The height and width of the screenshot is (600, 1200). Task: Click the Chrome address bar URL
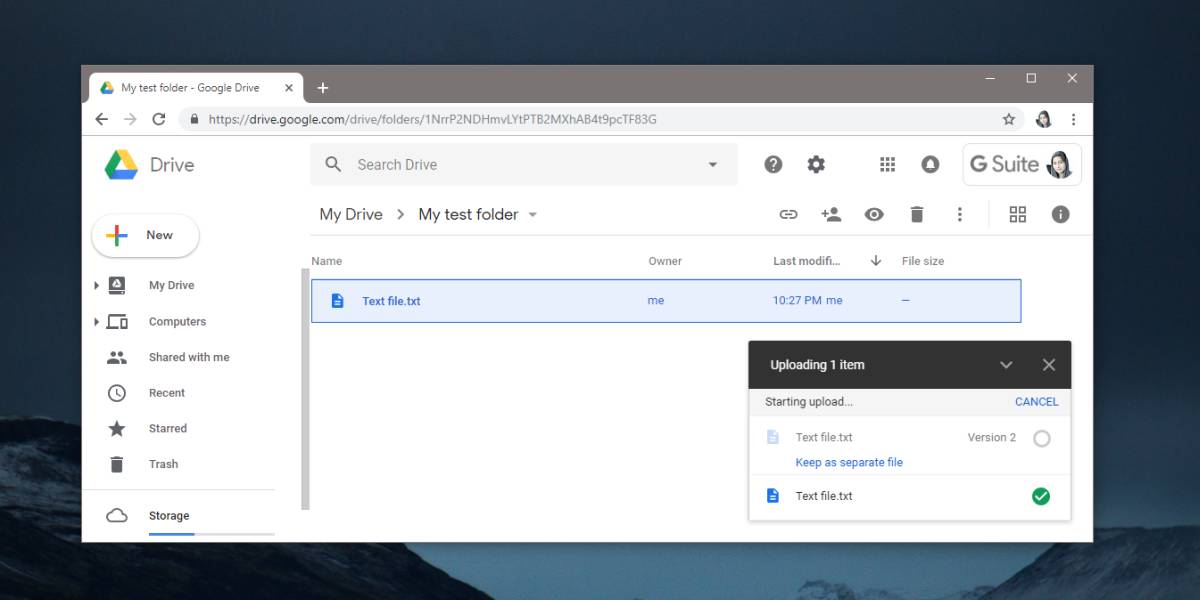(x=433, y=119)
